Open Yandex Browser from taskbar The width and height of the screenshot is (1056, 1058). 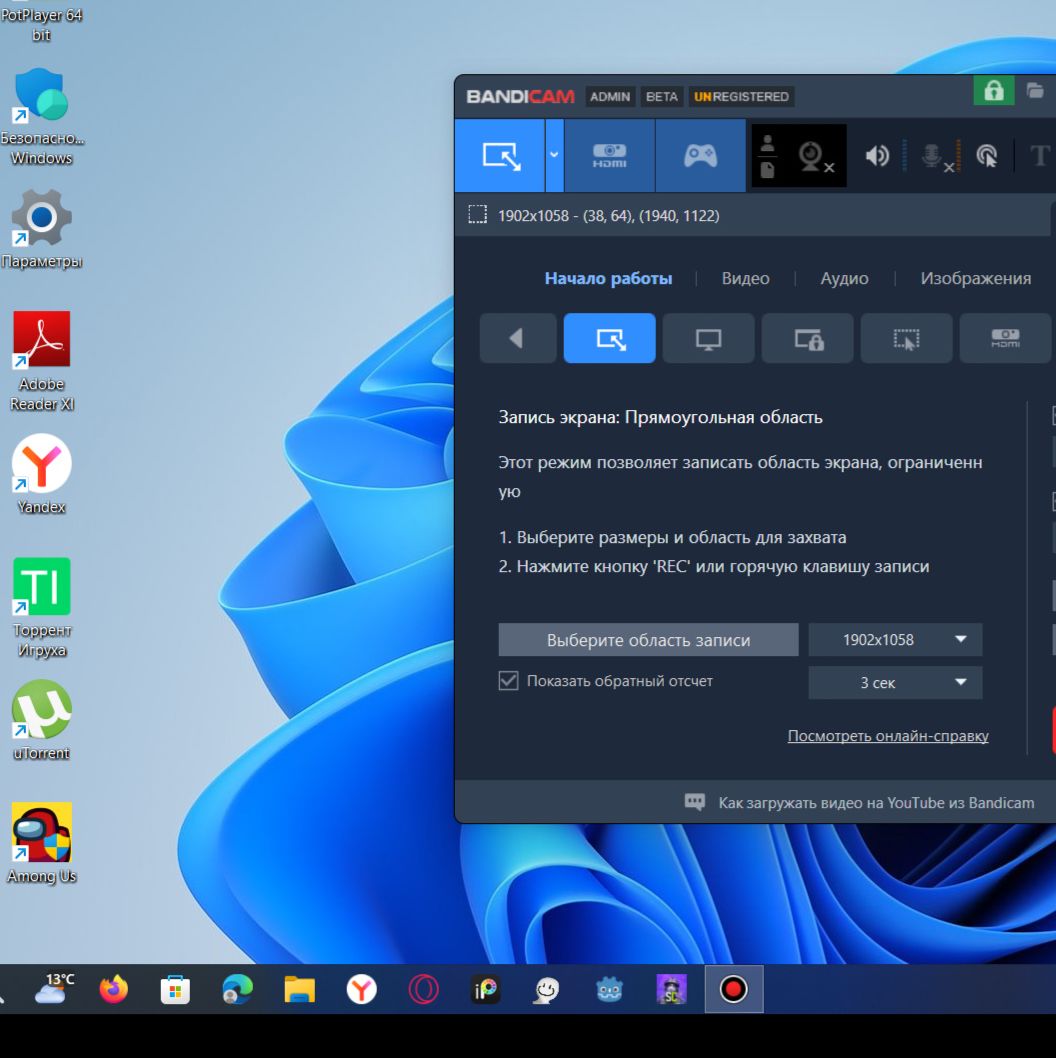[x=362, y=990]
